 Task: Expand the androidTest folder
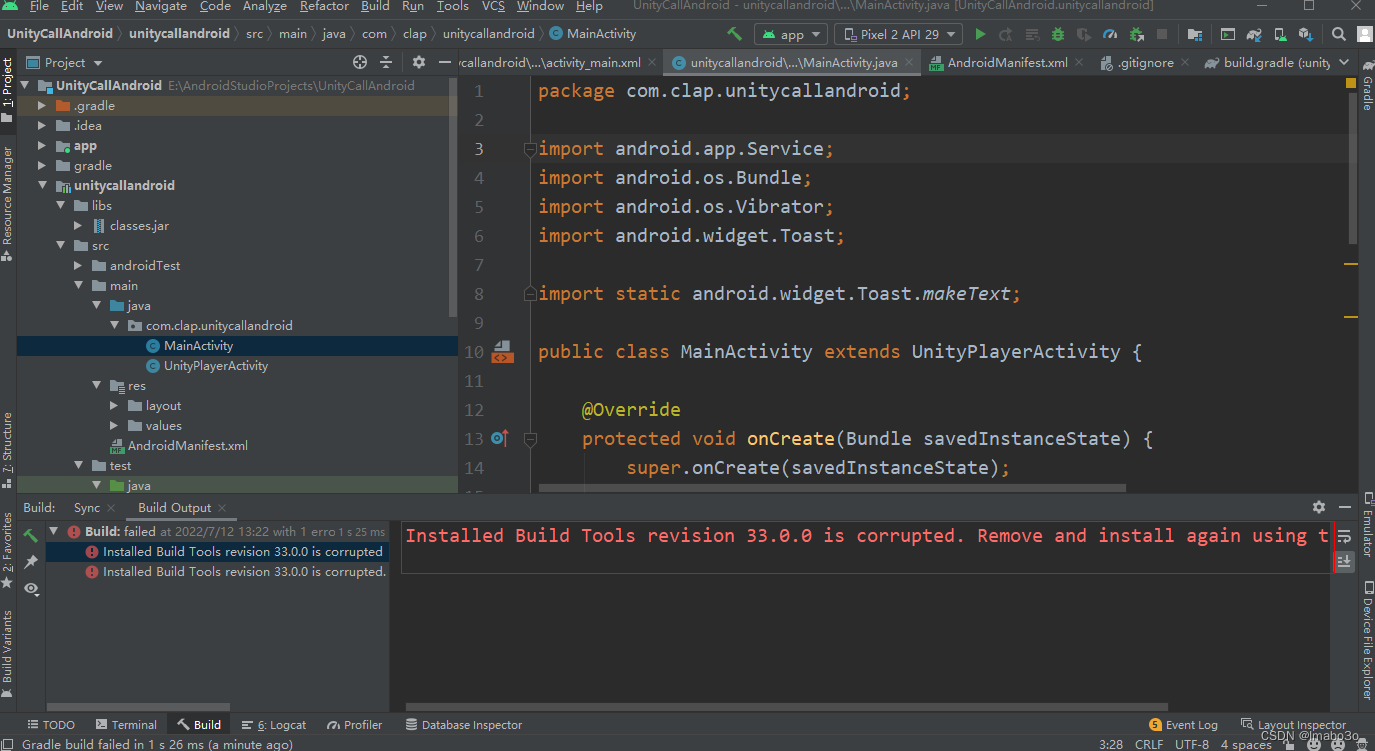[x=78, y=265]
